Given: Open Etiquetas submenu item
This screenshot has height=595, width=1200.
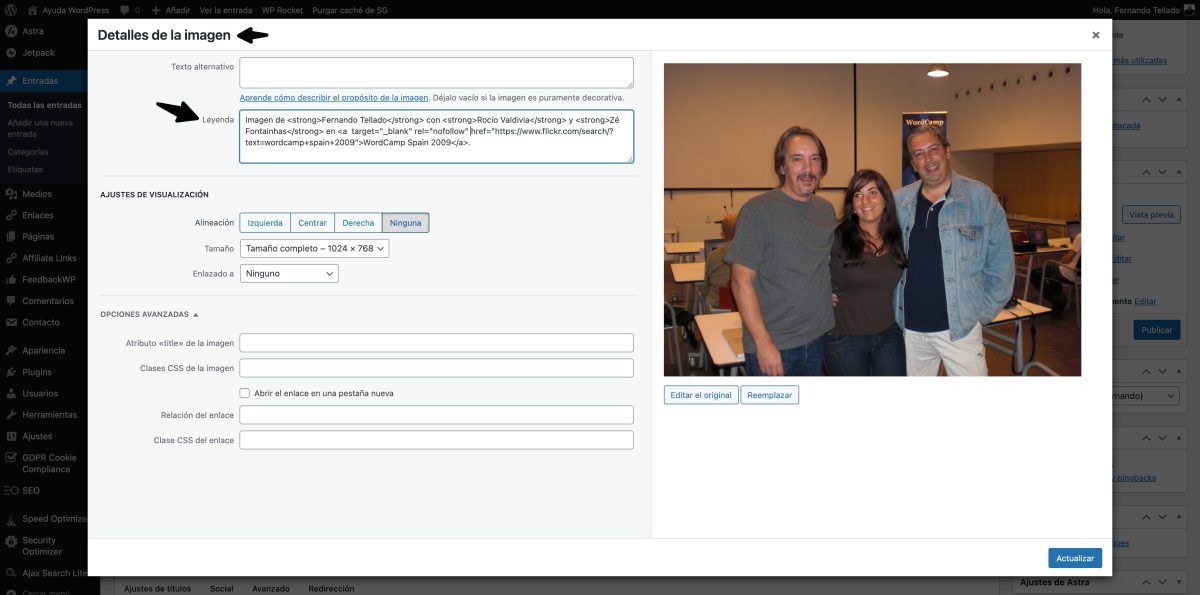Looking at the screenshot, I should point(25,169).
